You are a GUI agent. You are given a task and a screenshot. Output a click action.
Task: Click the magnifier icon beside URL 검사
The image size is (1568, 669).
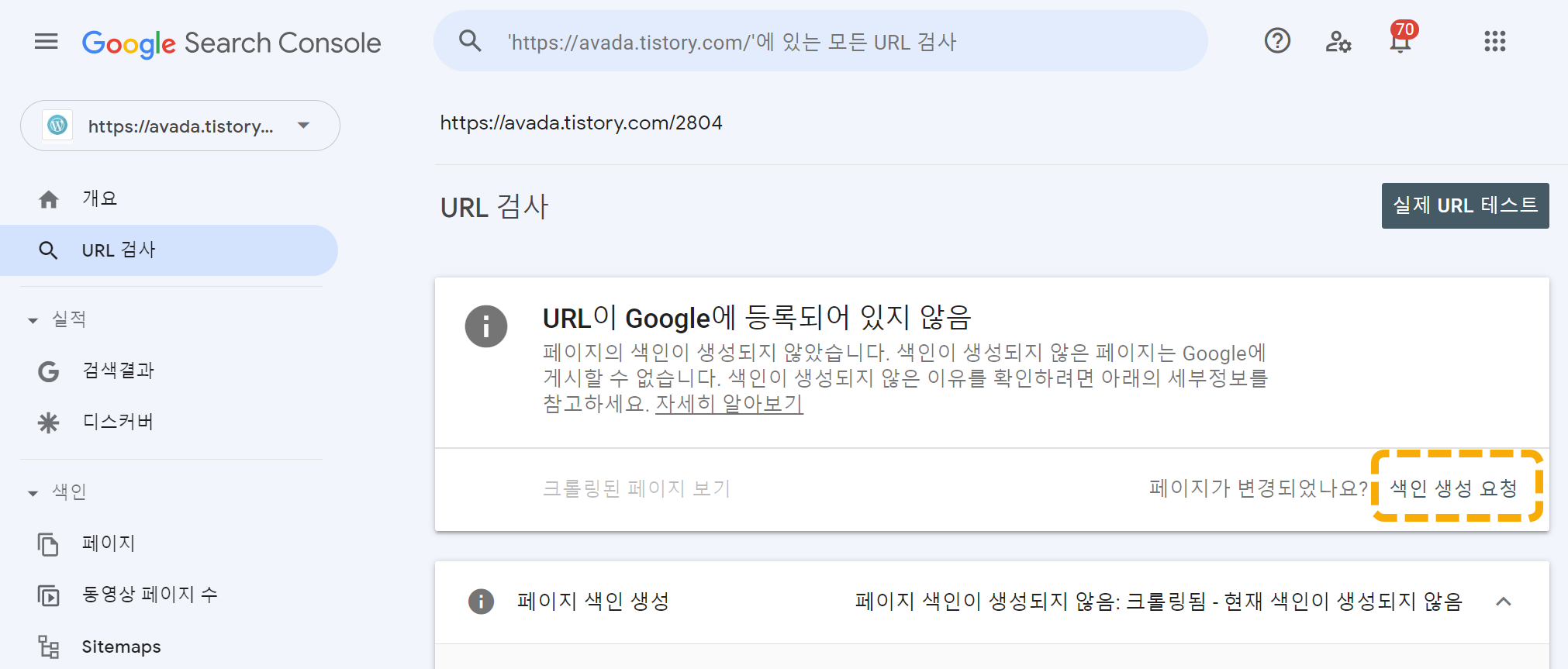48,250
